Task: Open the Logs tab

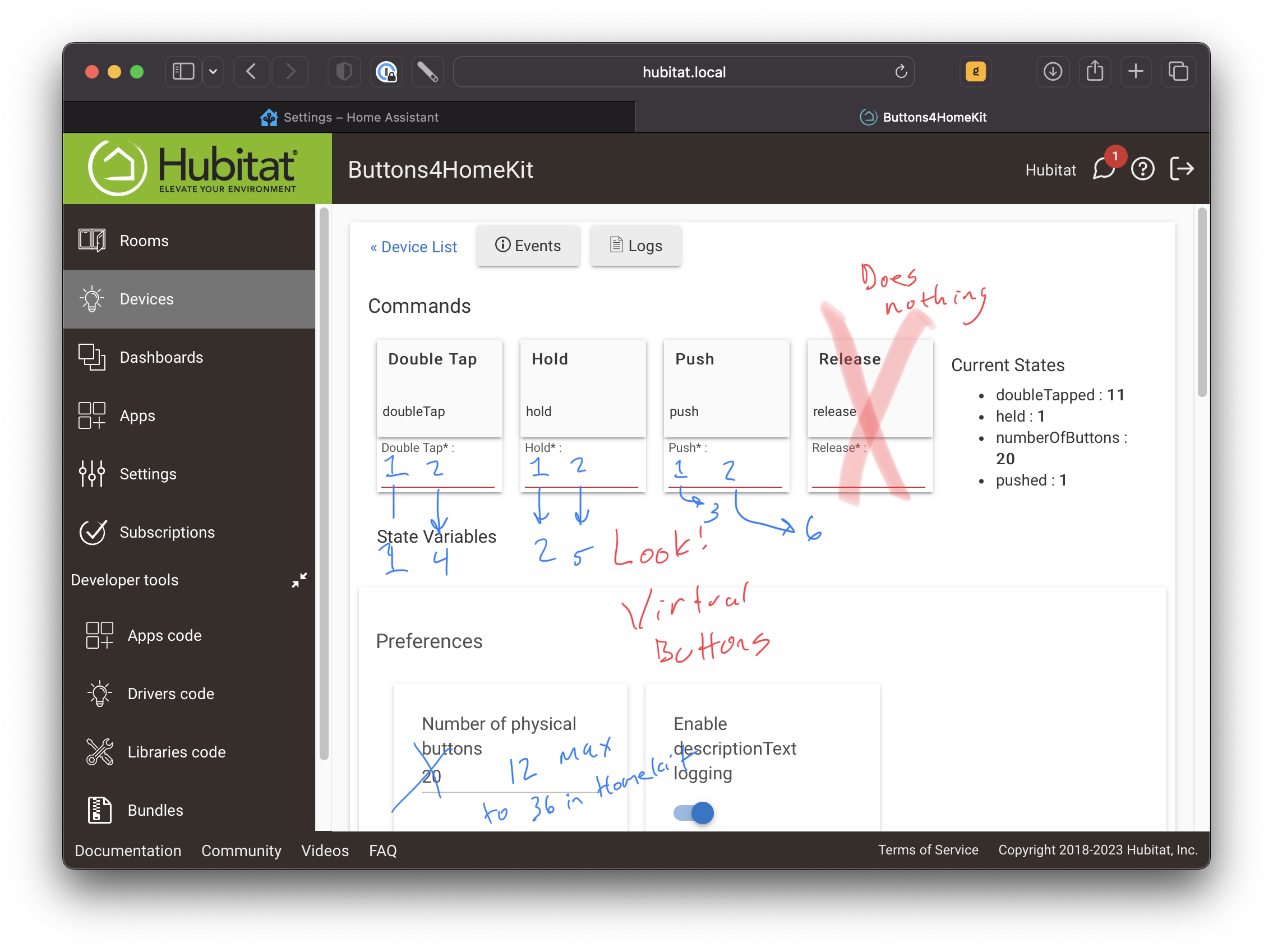Action: click(x=636, y=246)
